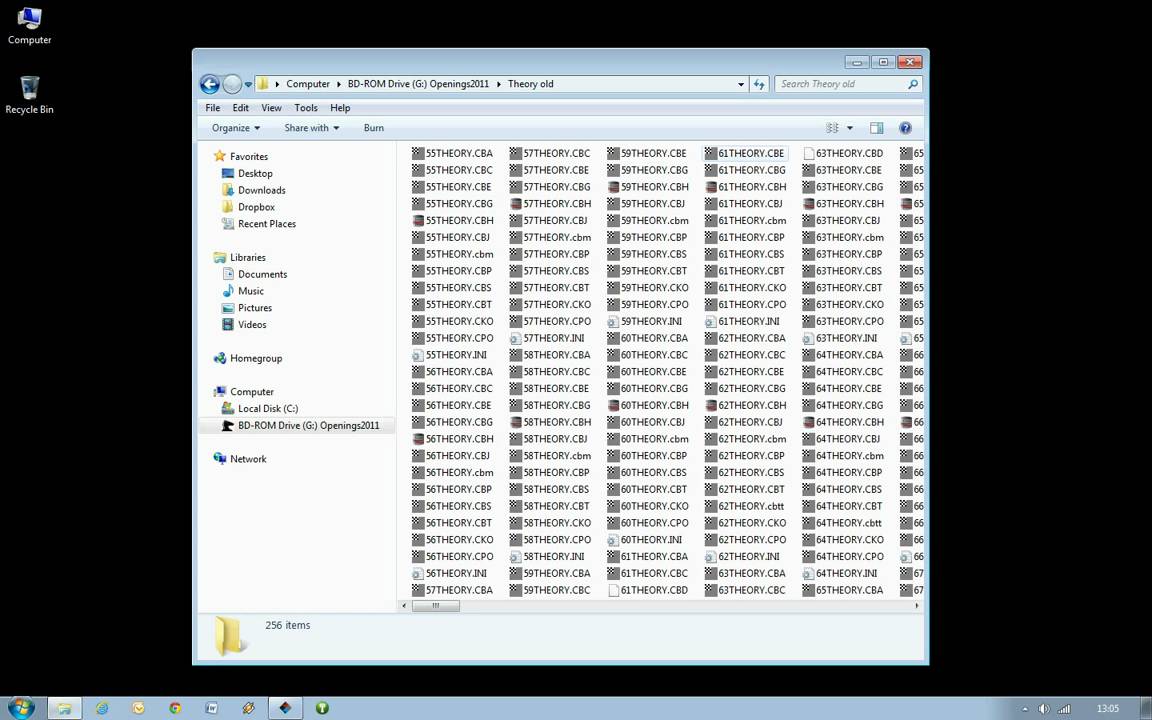Click the horizontal scrollbar thumb
1152x720 pixels.
pyautogui.click(x=436, y=606)
